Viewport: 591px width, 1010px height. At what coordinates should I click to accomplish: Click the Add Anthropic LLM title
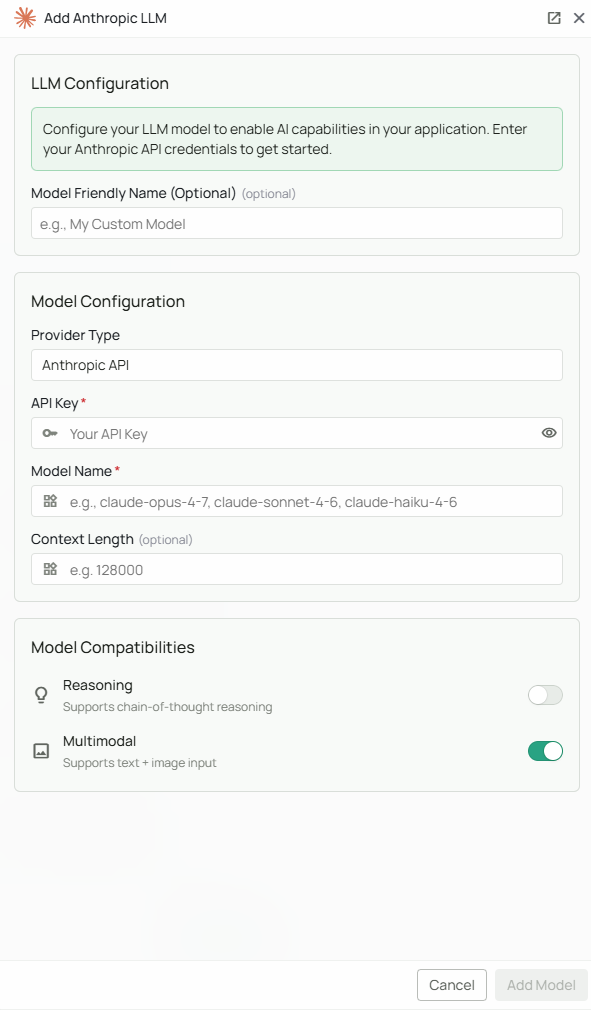click(x=106, y=18)
